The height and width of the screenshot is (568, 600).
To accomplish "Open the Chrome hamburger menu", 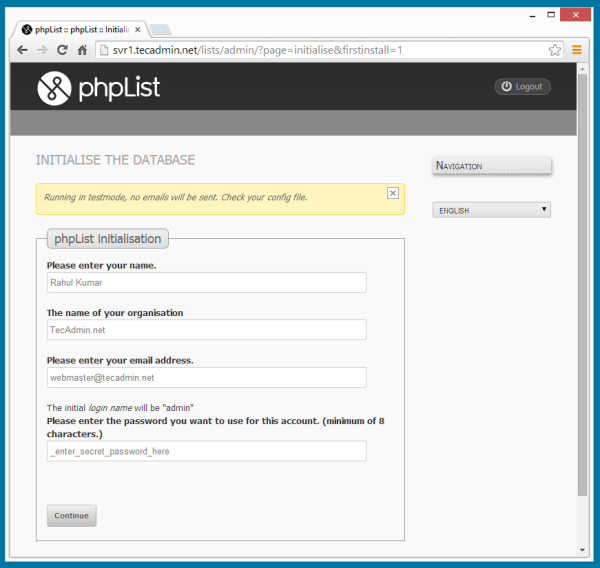I will coord(577,50).
